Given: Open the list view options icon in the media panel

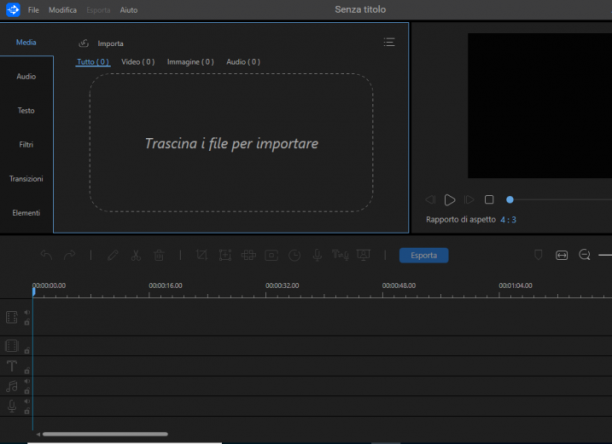Looking at the screenshot, I should point(389,42).
